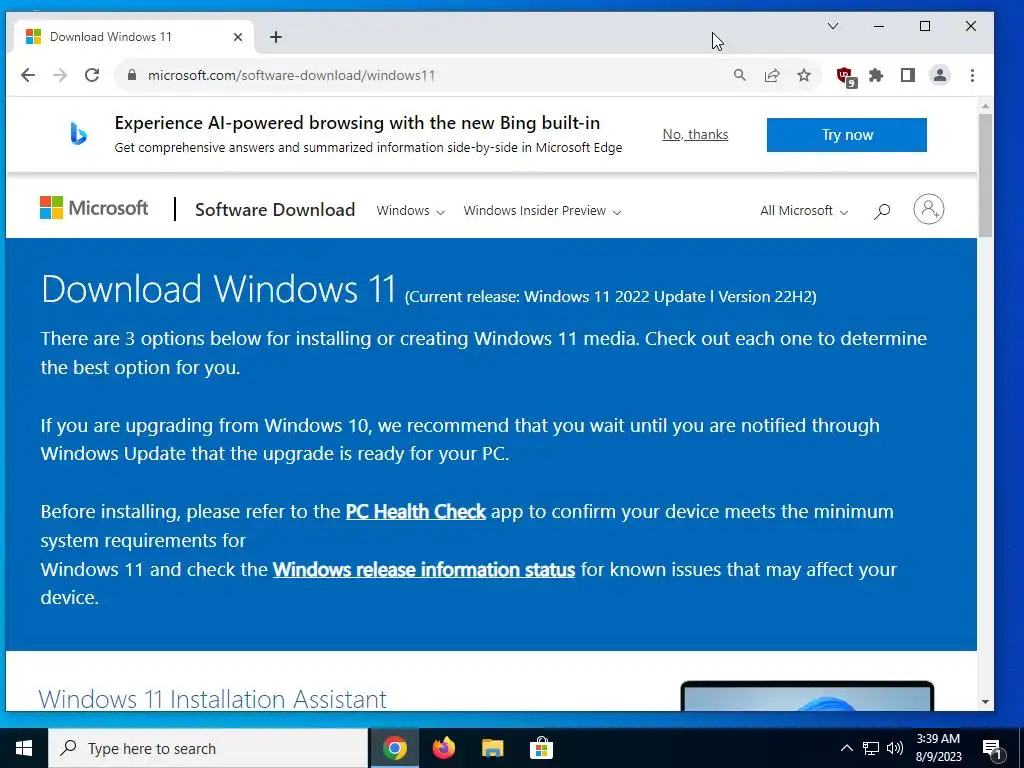
Task: Click the Microsoft site search magnifier
Action: [882, 210]
